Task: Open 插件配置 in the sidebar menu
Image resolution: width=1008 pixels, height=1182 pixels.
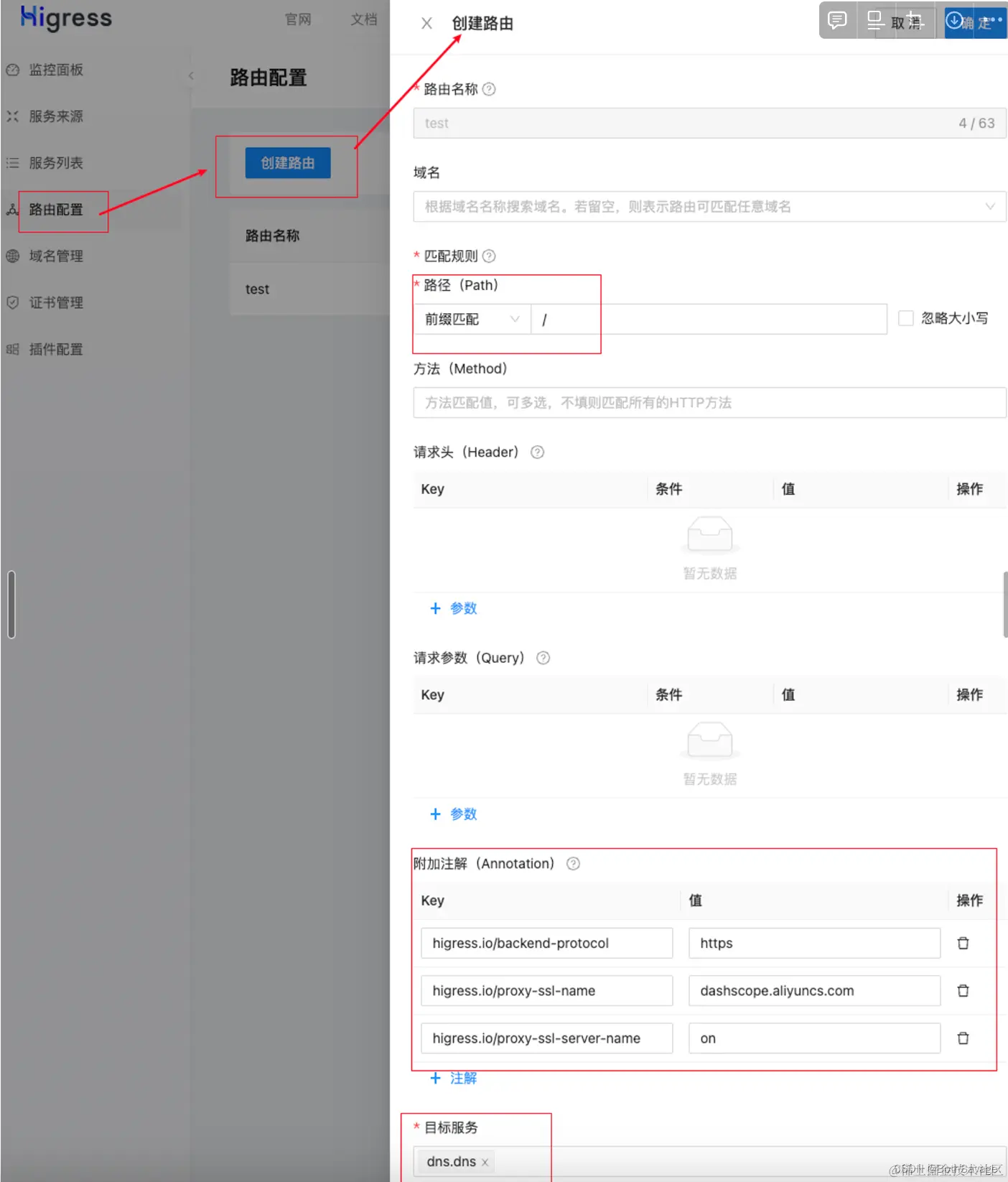Action: [56, 349]
